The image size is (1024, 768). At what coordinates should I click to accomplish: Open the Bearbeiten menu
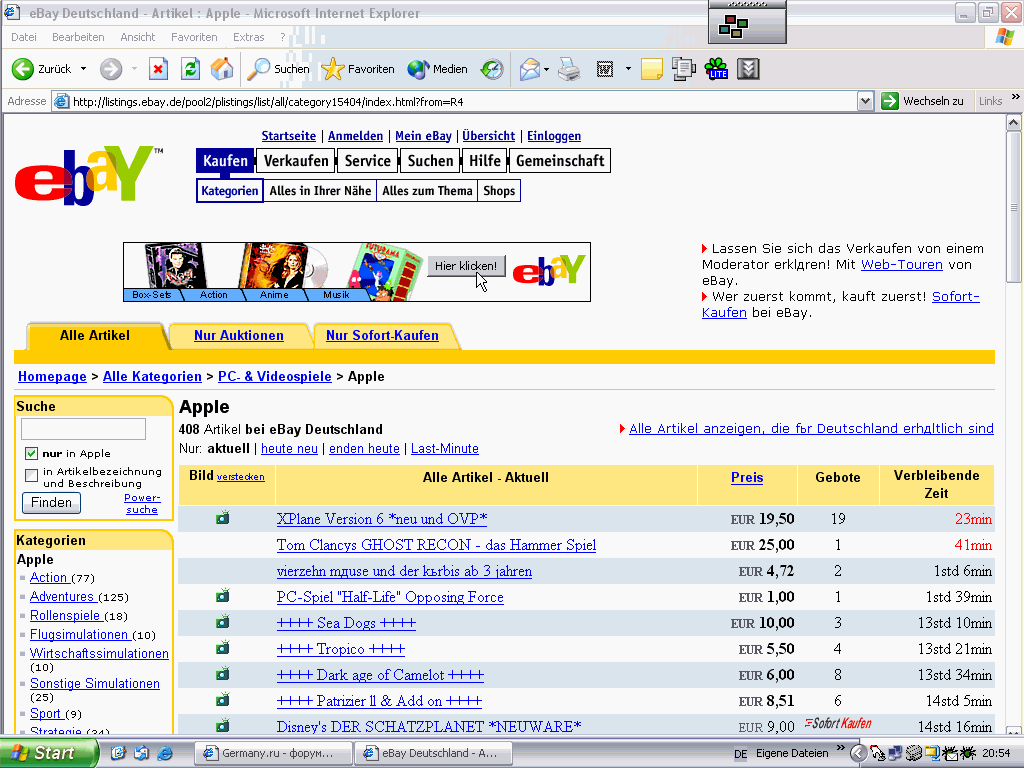78,37
